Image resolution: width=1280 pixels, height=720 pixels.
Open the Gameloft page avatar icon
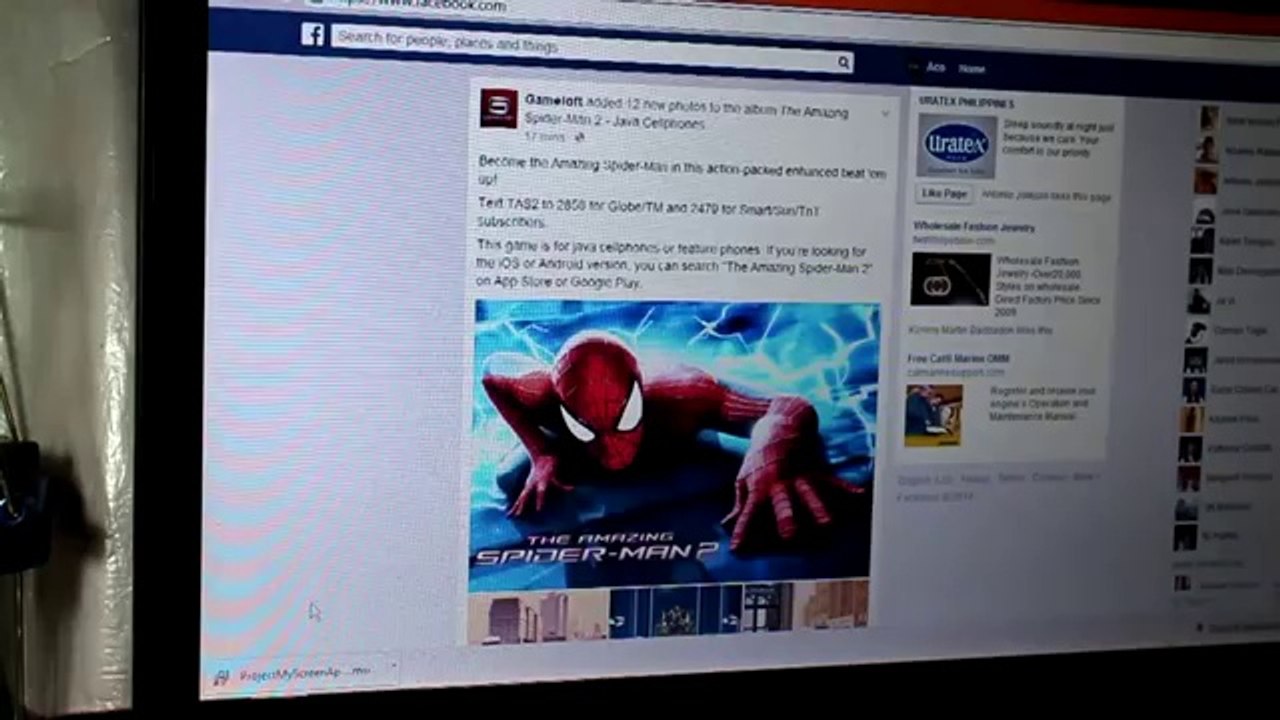tap(498, 108)
